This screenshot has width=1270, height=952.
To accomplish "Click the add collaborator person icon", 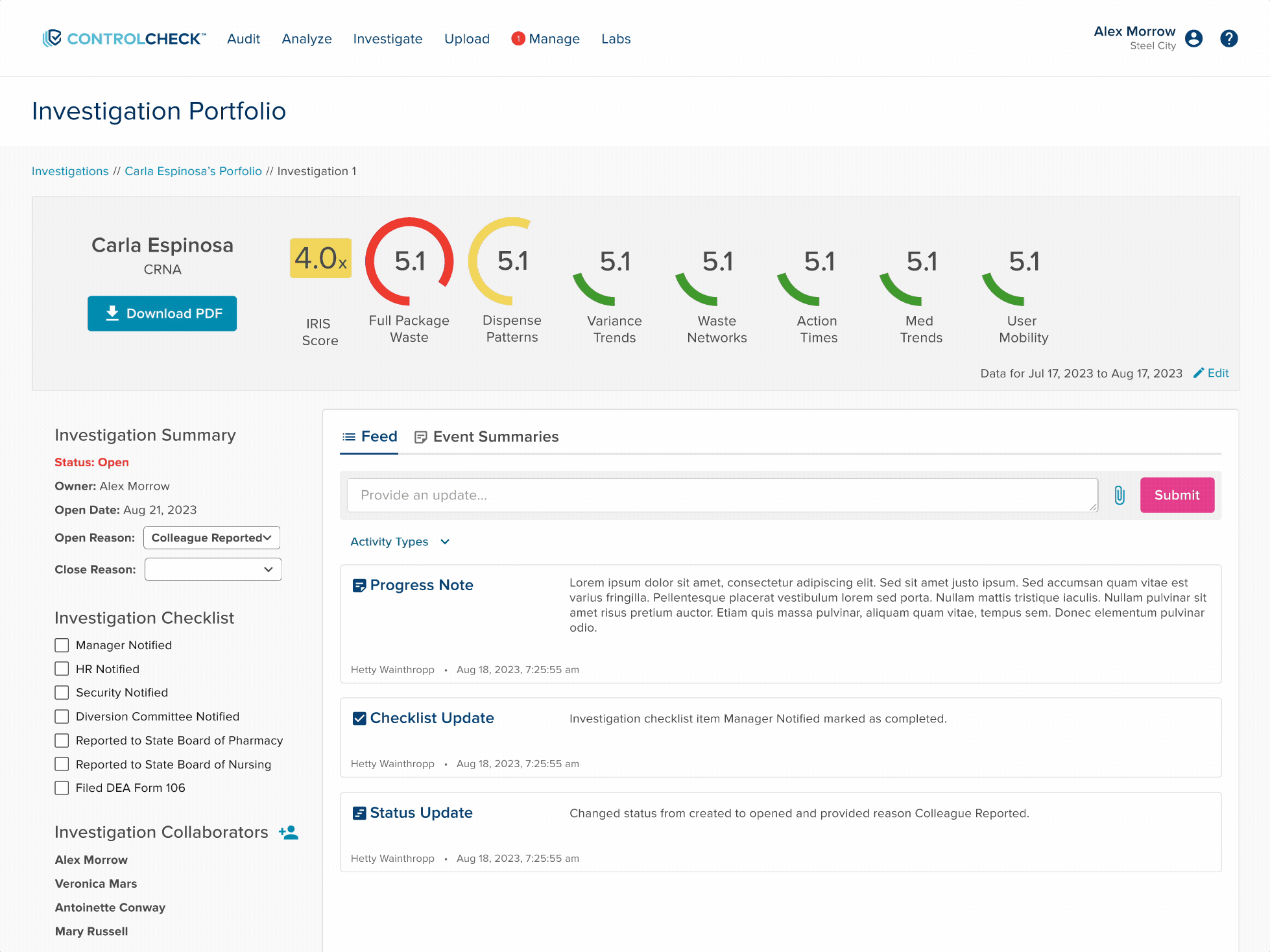I will click(x=289, y=833).
